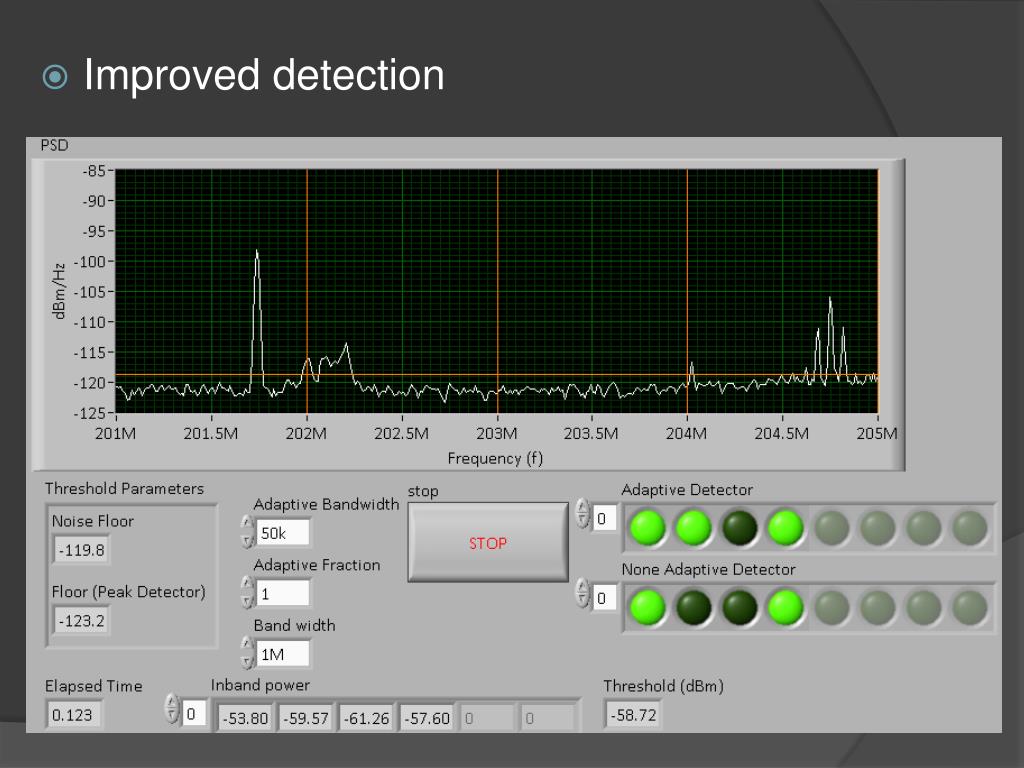Click fifth greyed Inband power cell

[x=487, y=718]
